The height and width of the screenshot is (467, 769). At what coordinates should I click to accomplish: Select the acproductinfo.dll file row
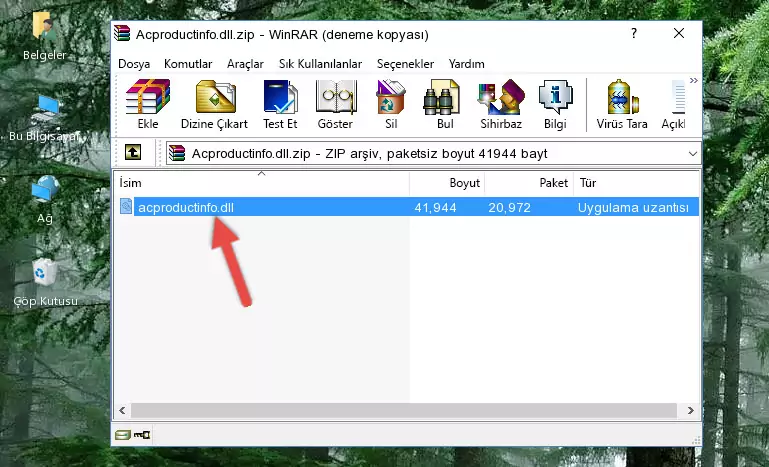click(407, 207)
